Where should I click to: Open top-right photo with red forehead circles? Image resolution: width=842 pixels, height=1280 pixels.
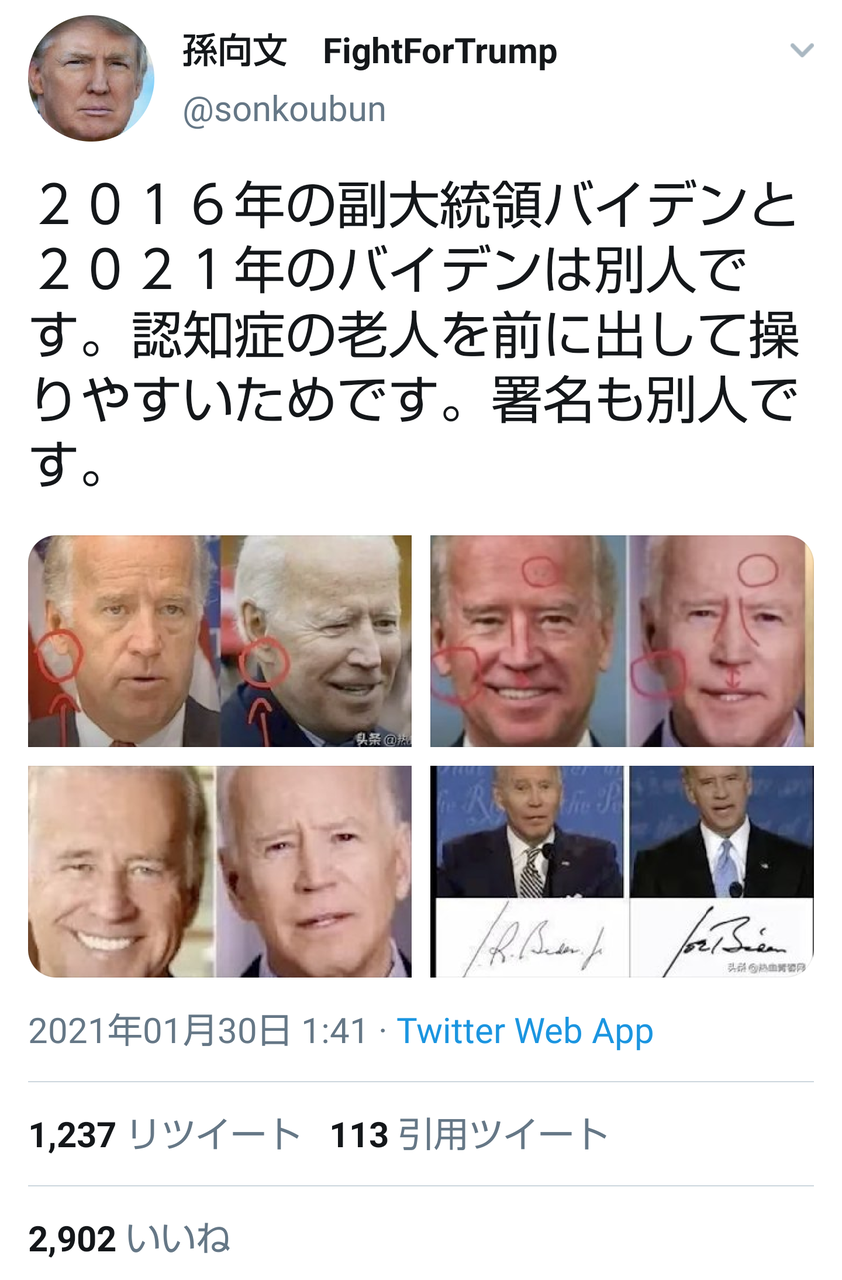pyautogui.click(x=622, y=641)
